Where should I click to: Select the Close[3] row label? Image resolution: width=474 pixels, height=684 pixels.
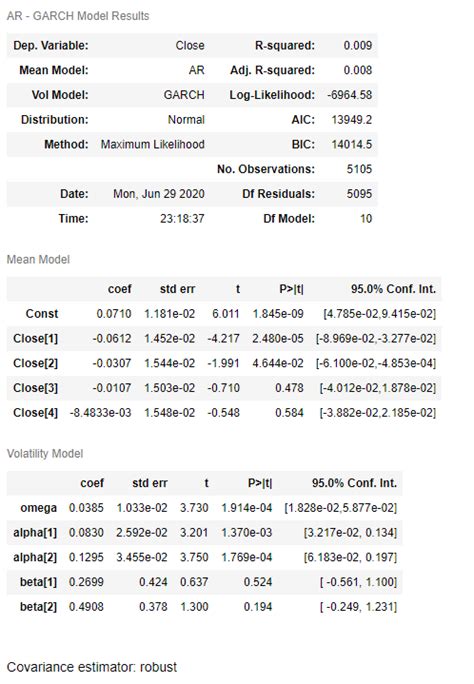[x=35, y=388]
